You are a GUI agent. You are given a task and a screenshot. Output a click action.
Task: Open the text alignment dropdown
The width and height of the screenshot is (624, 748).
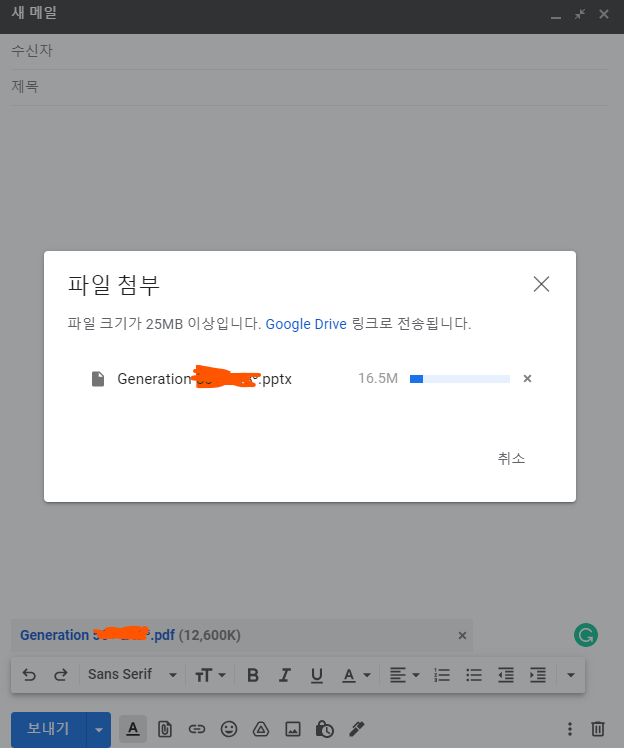click(x=405, y=675)
